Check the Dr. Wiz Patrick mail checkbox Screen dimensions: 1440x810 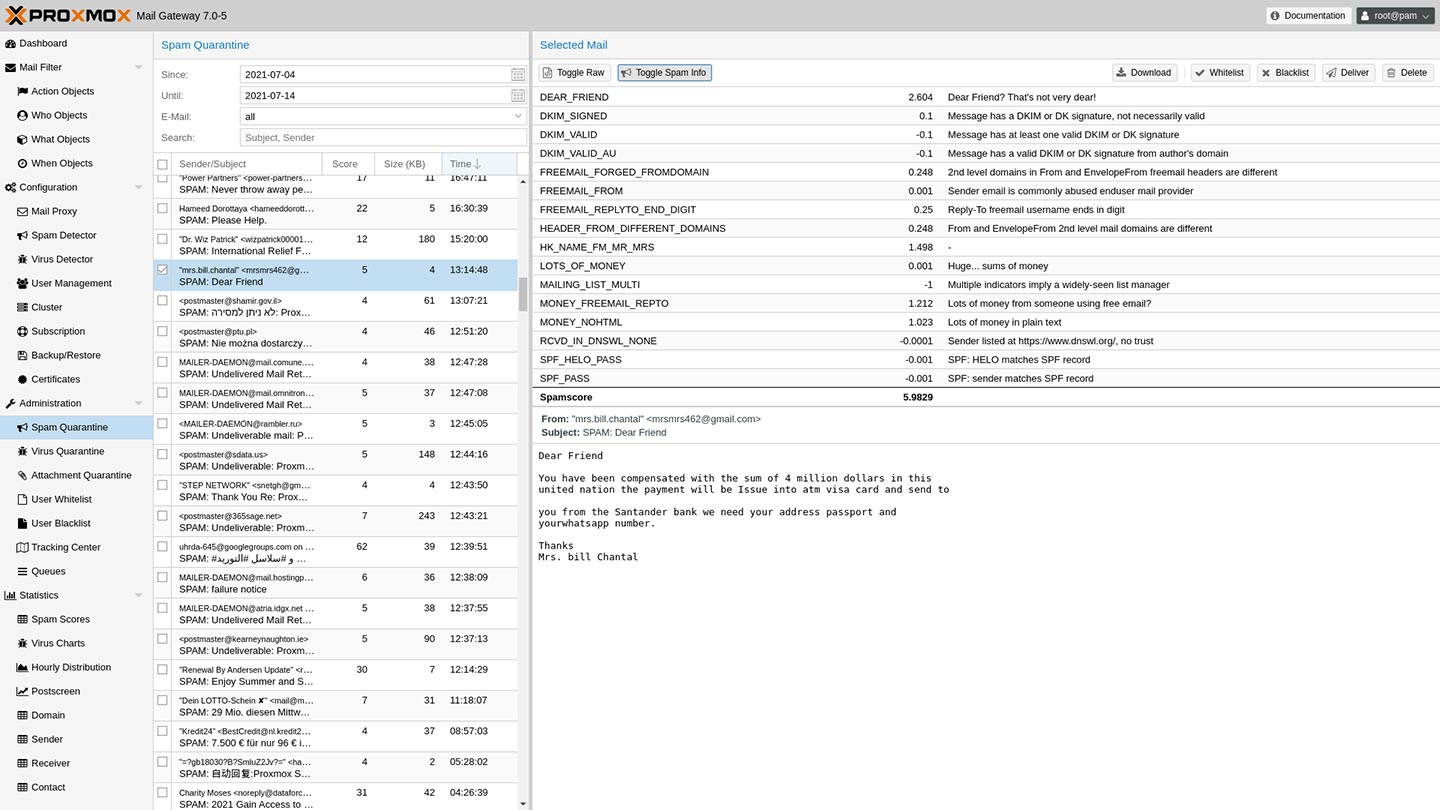click(x=162, y=239)
